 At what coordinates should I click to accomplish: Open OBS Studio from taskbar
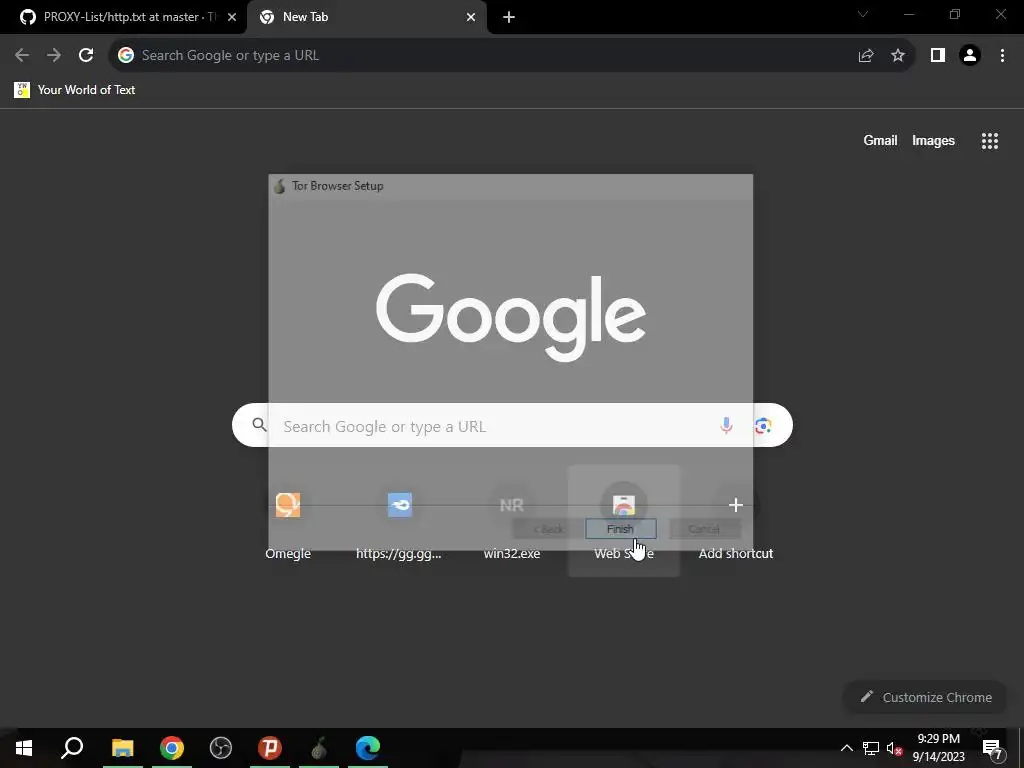221,748
